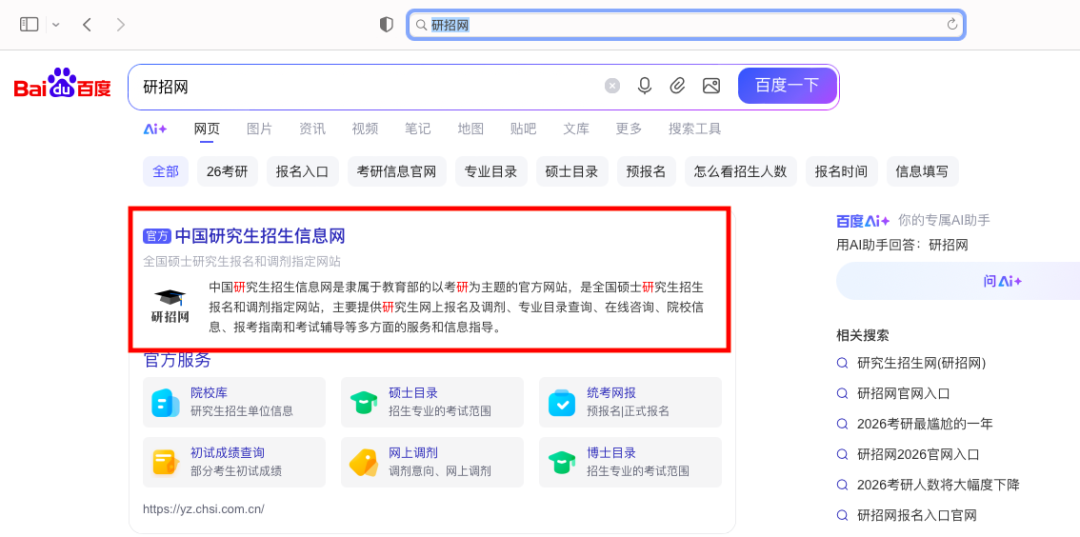Click the Safari back arrow
The width and height of the screenshot is (1080, 537).
(87, 24)
